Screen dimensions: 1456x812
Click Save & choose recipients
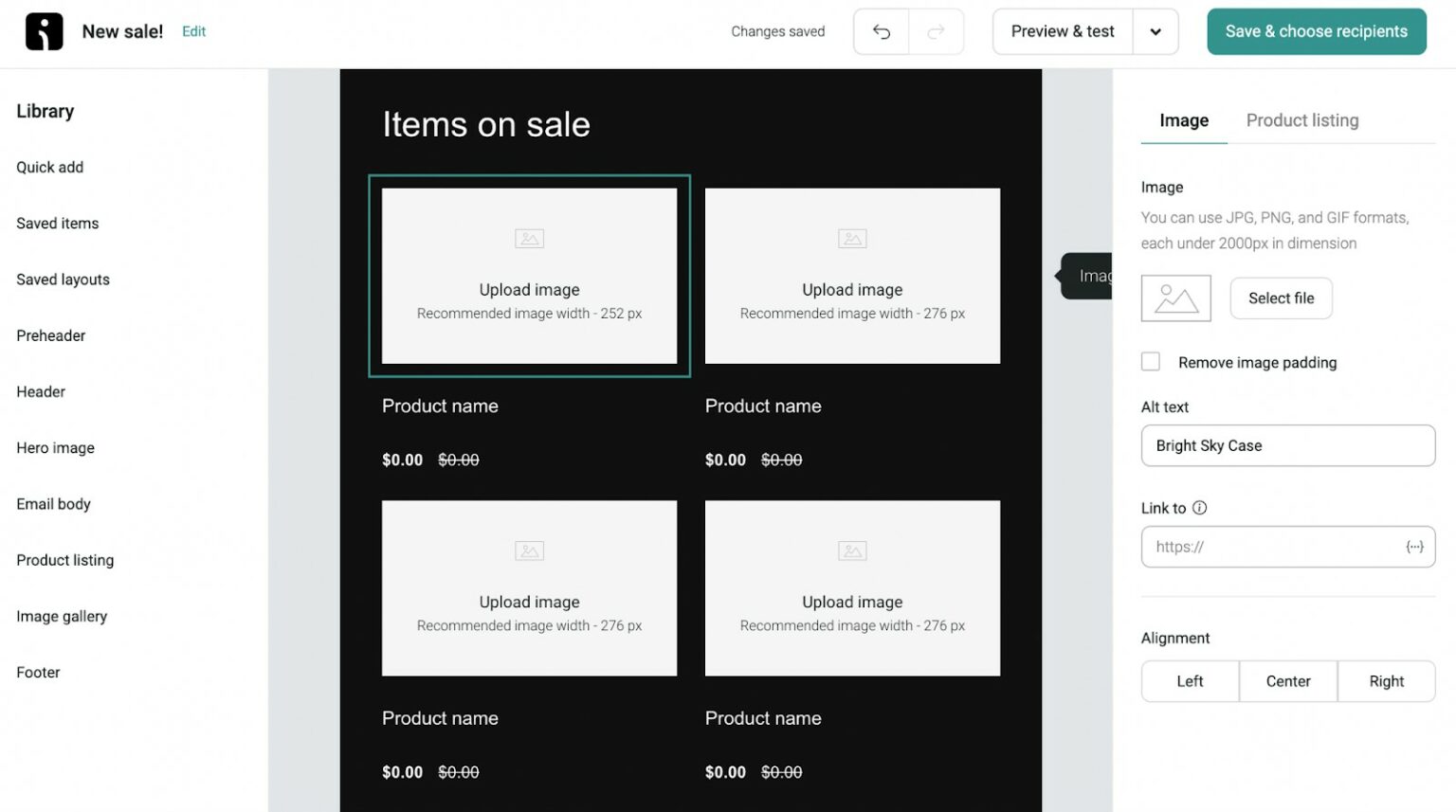point(1316,30)
